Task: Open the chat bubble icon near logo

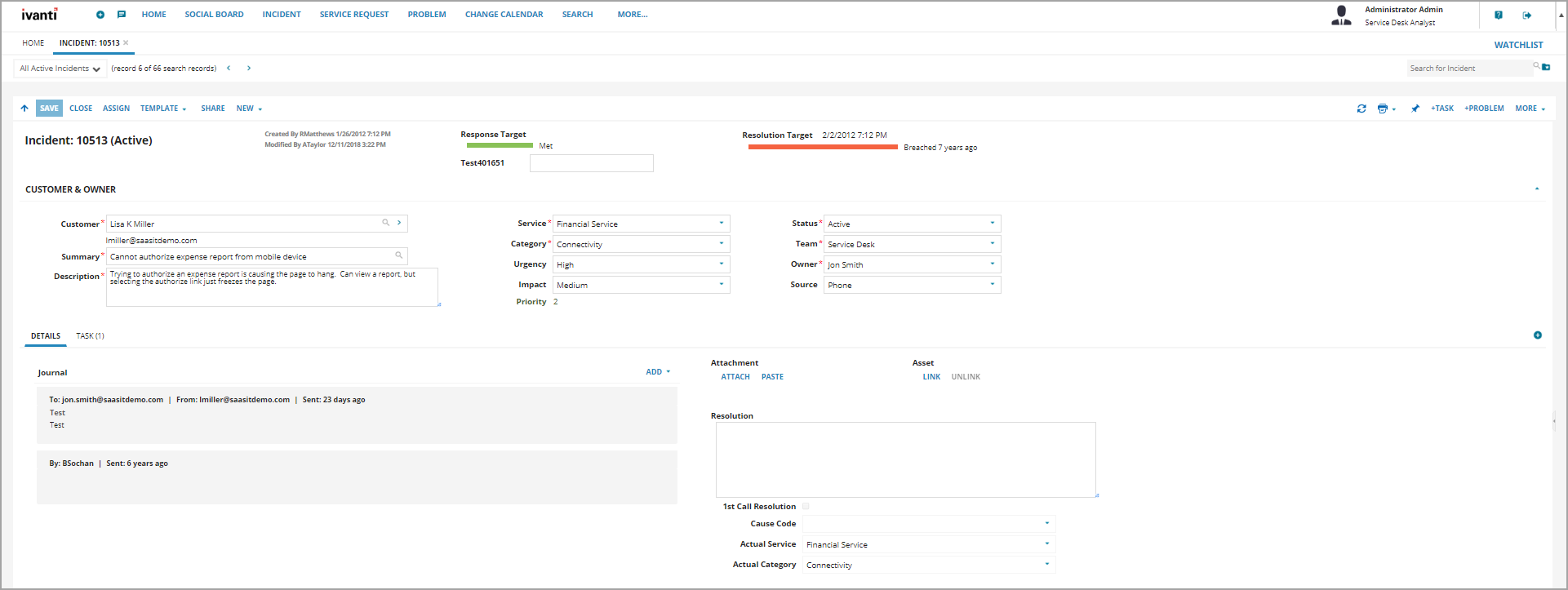Action: (x=122, y=15)
